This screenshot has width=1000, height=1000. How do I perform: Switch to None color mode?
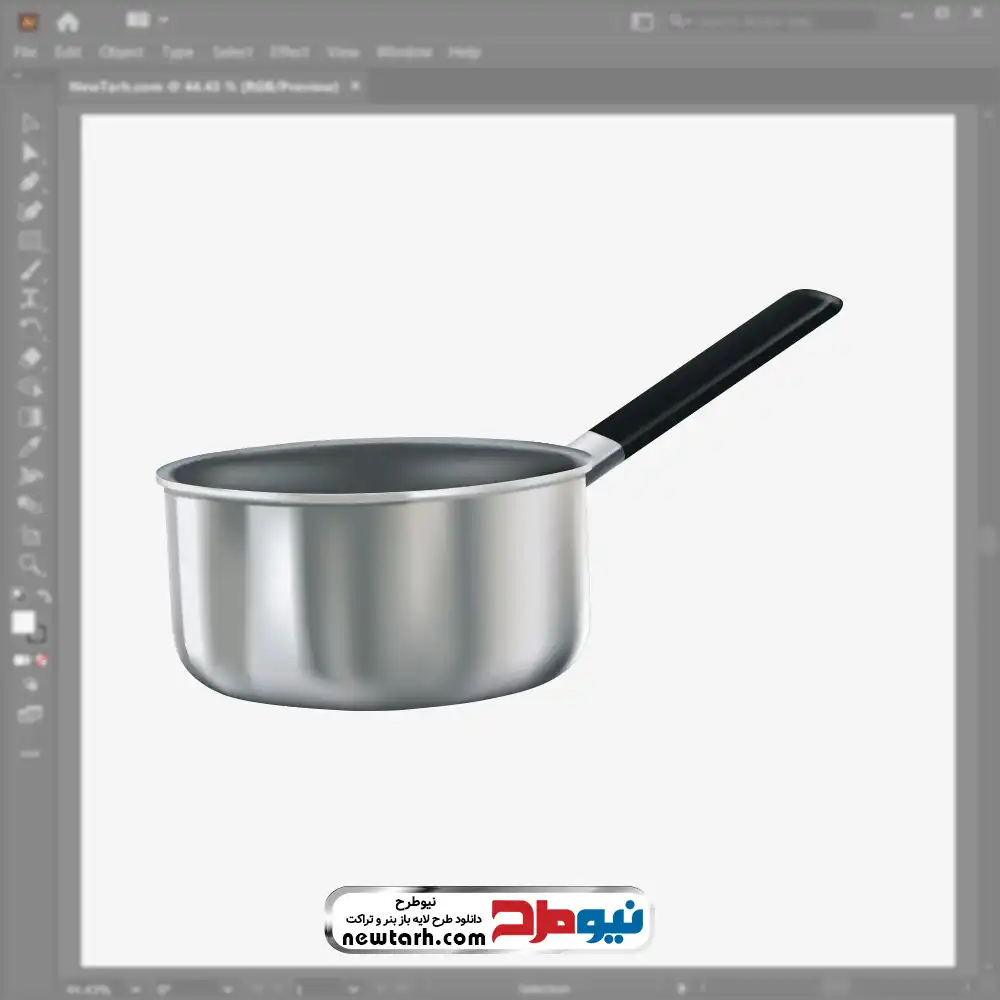point(43,660)
